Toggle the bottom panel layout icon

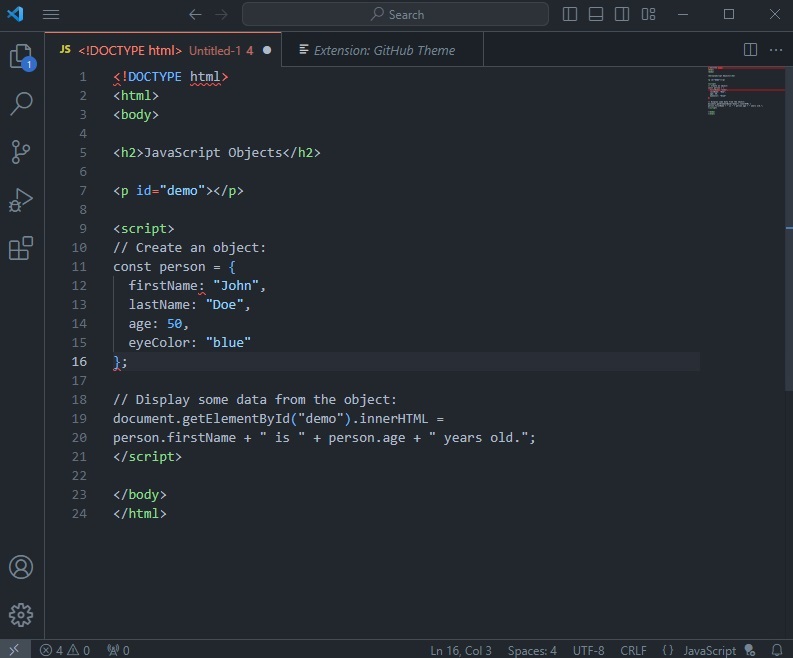(596, 14)
